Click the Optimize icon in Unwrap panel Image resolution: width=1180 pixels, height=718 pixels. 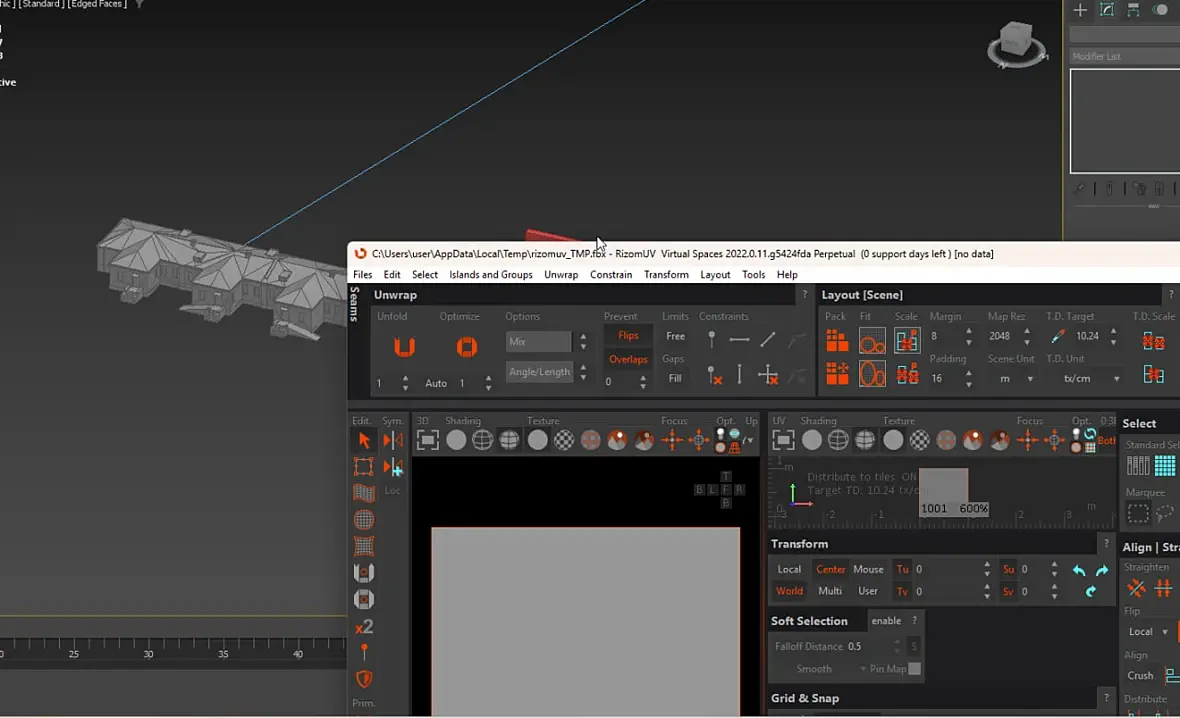click(x=466, y=347)
